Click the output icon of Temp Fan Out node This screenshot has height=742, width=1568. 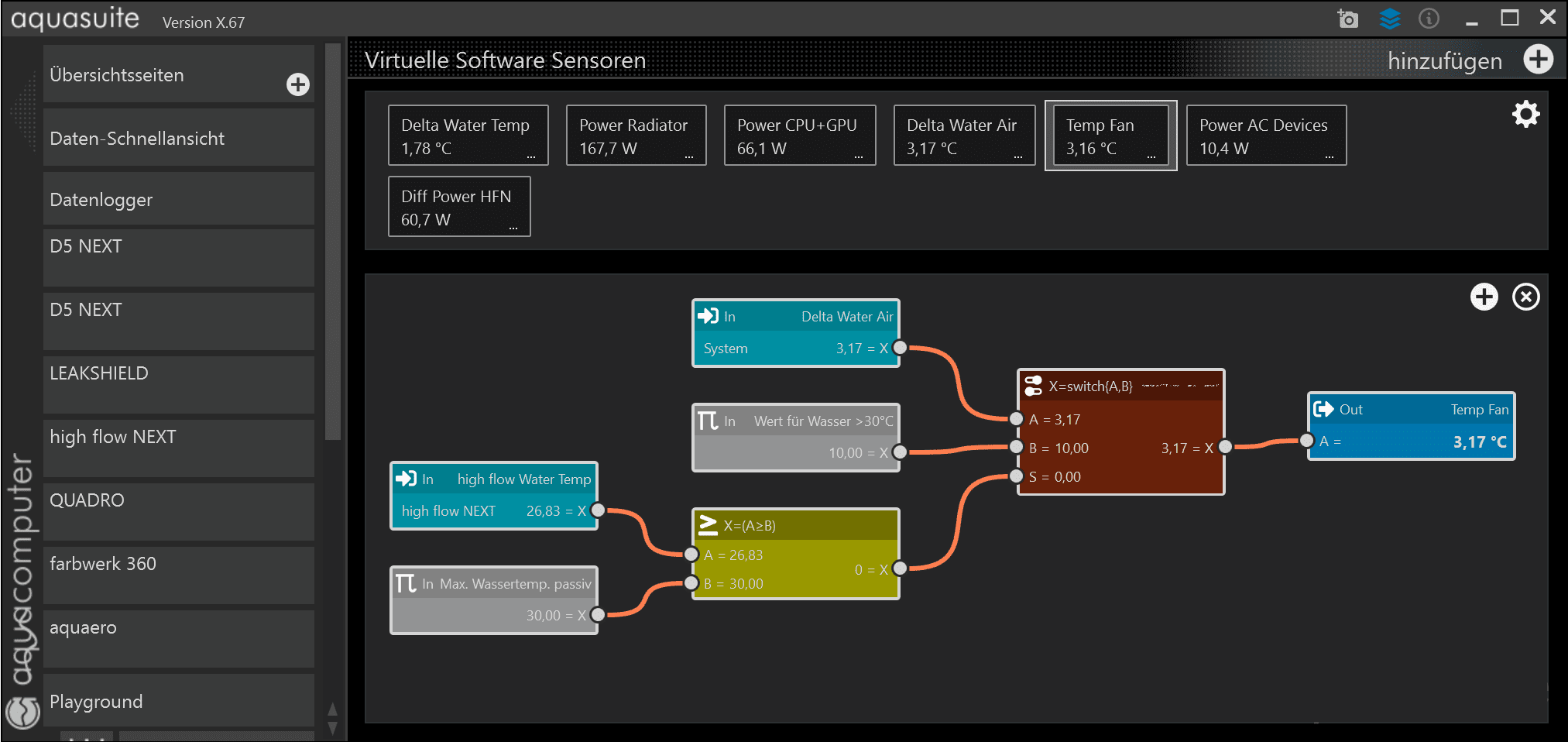[x=1323, y=409]
